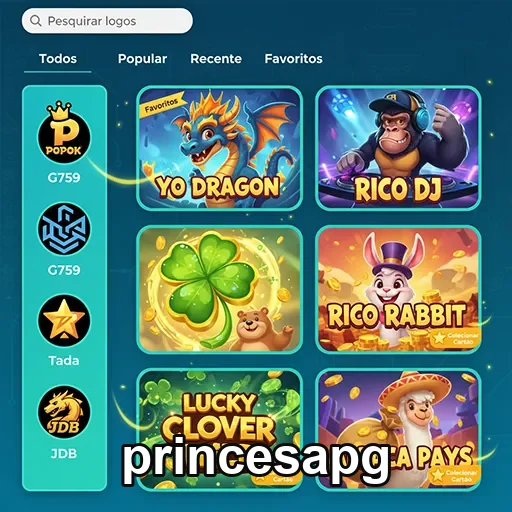The height and width of the screenshot is (512, 512).
Task: Play the four-leaf clover bear game
Action: click(x=220, y=289)
